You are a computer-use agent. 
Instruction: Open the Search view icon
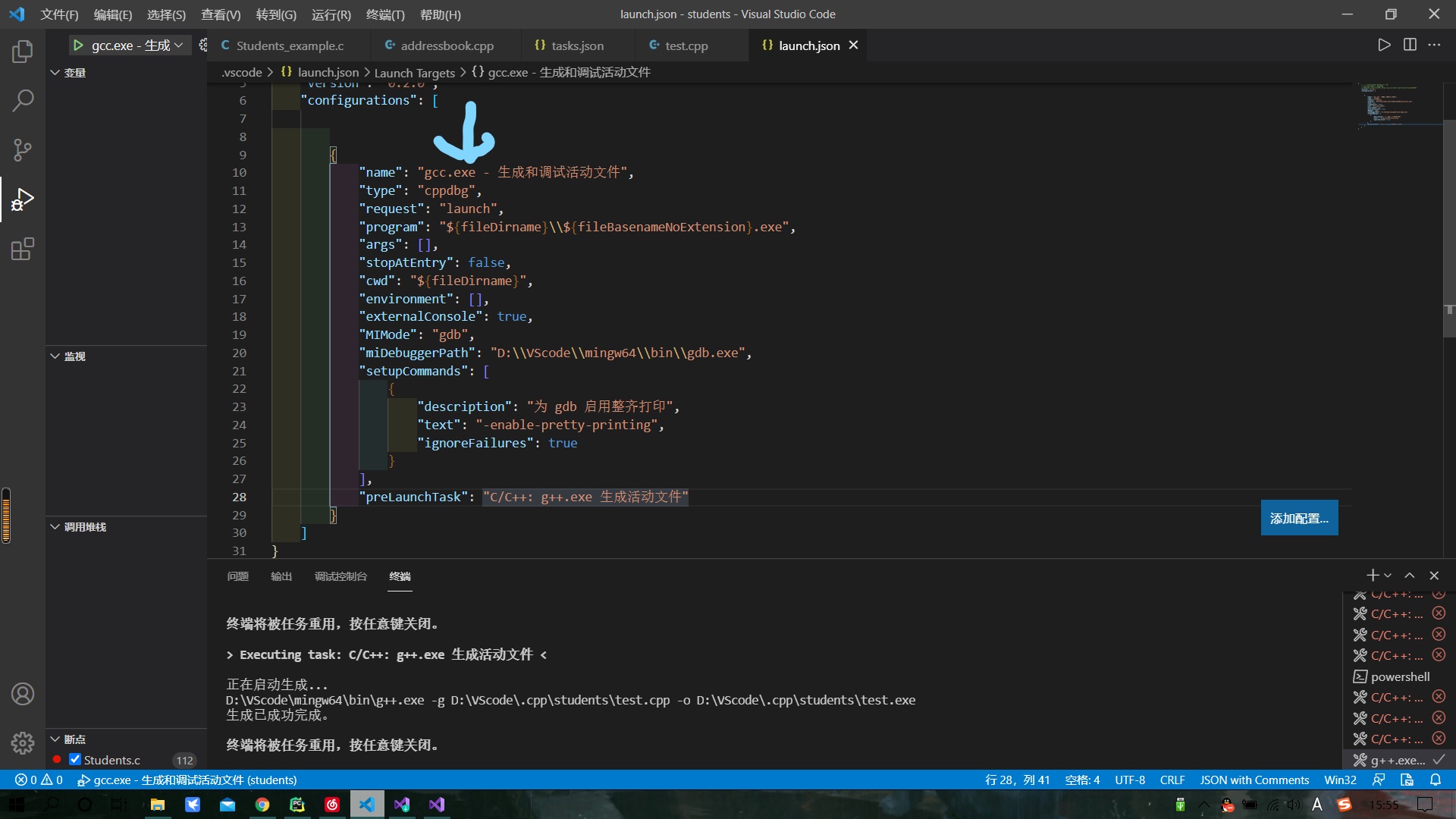23,101
